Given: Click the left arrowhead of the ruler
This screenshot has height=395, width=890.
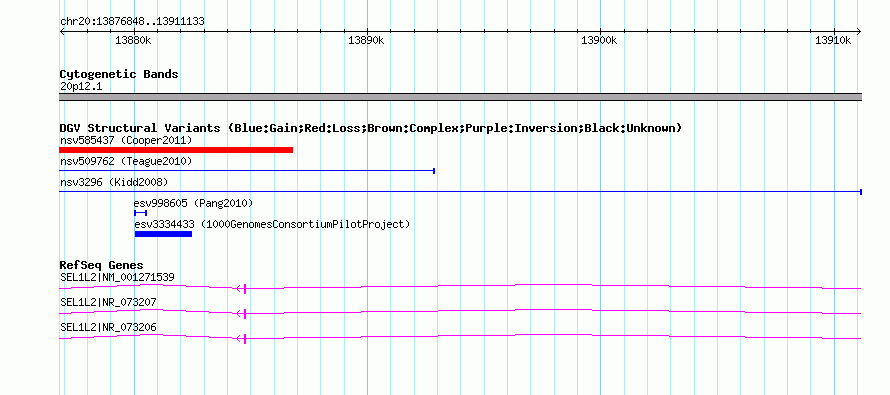Looking at the screenshot, I should [x=62, y=32].
